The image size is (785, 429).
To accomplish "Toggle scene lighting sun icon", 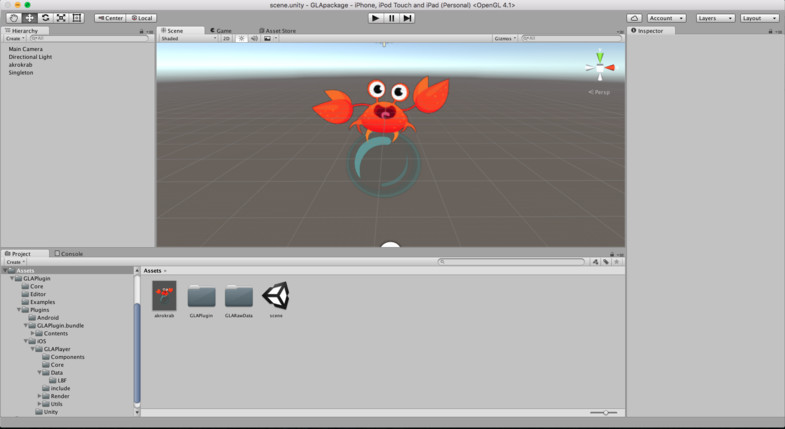I will 241,39.
